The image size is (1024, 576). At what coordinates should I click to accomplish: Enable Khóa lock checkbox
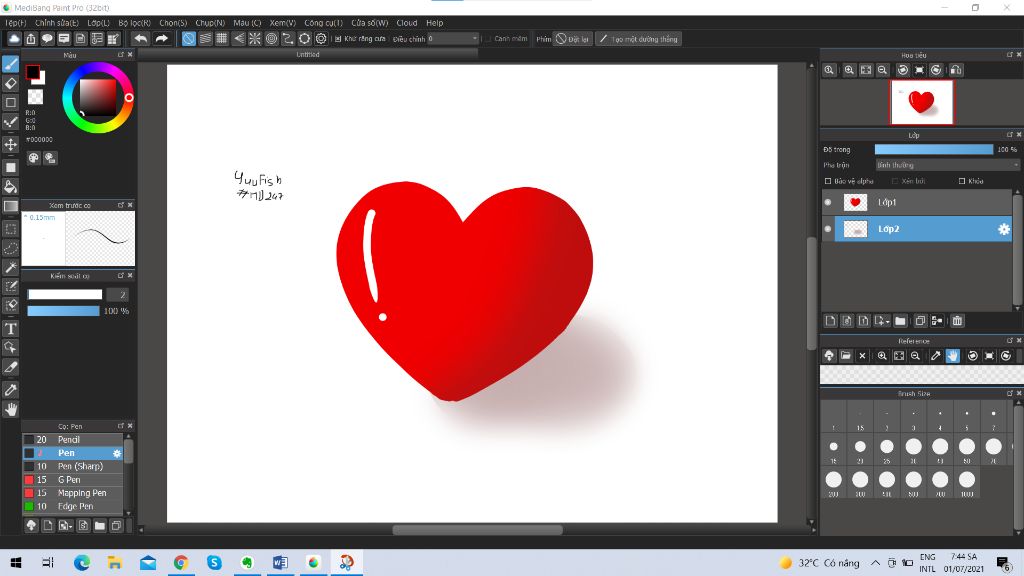(961, 181)
